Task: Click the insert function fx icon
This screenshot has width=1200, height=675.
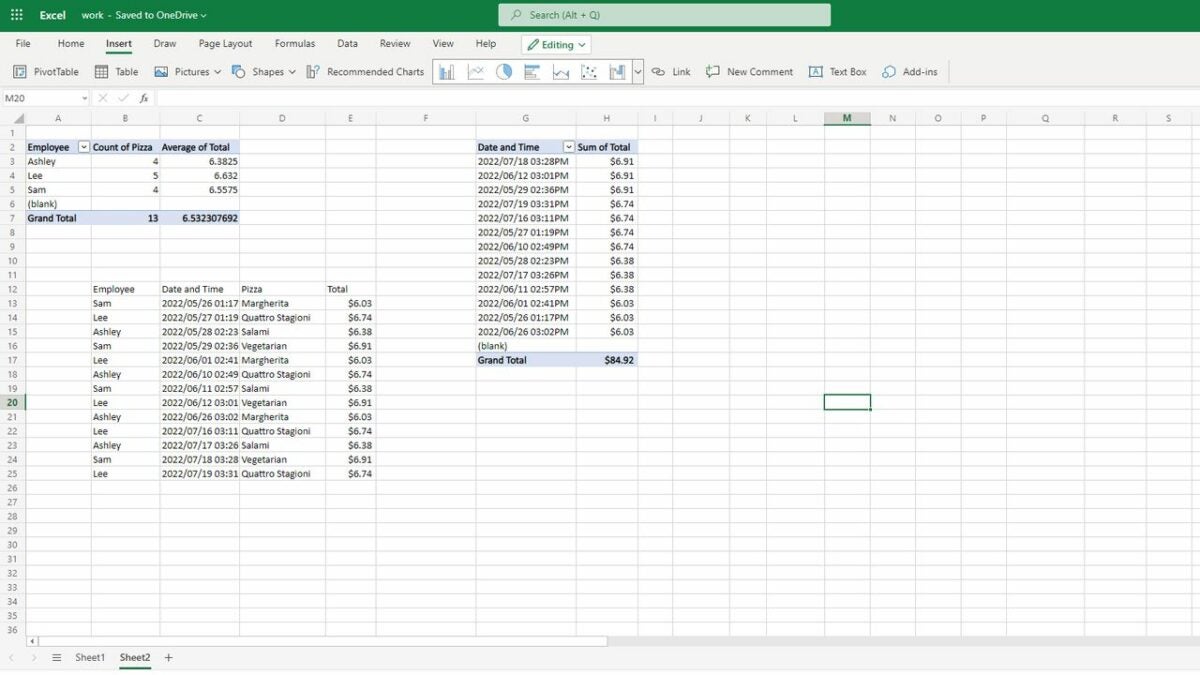Action: point(144,98)
